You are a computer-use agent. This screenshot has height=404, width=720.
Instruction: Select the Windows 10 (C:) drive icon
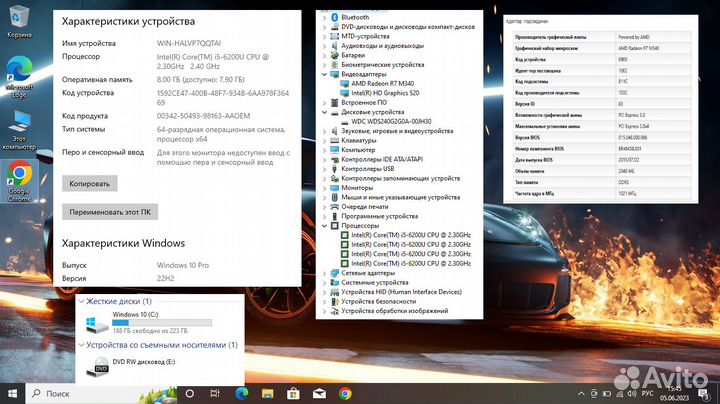pyautogui.click(x=97, y=325)
